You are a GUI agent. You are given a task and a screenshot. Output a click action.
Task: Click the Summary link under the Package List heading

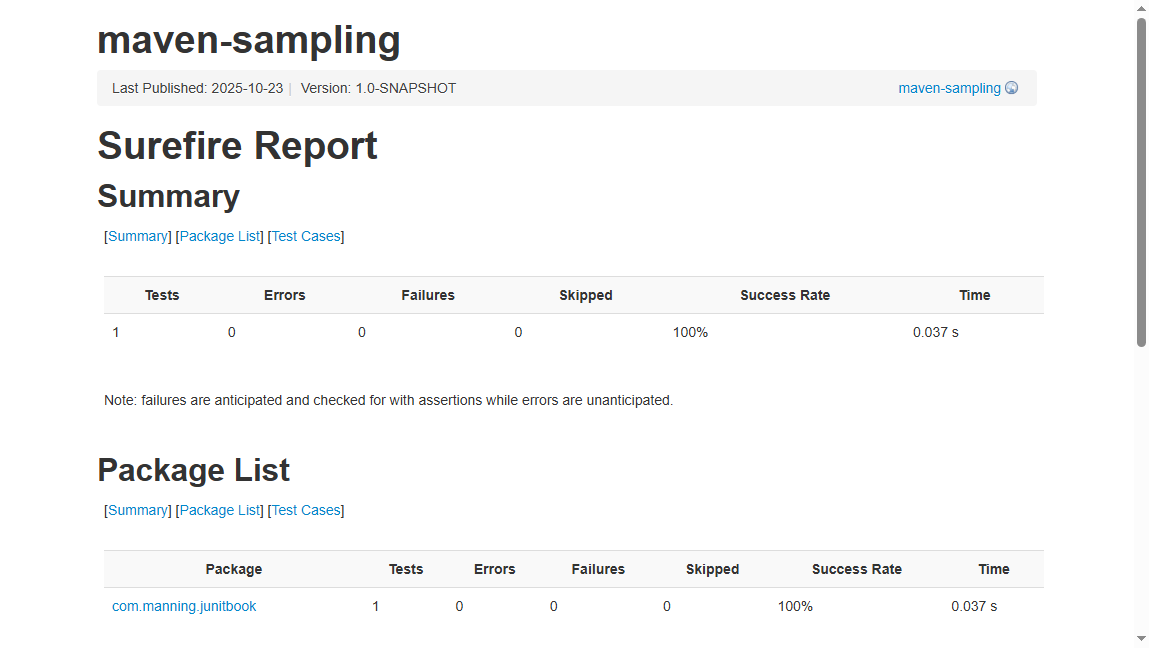138,510
